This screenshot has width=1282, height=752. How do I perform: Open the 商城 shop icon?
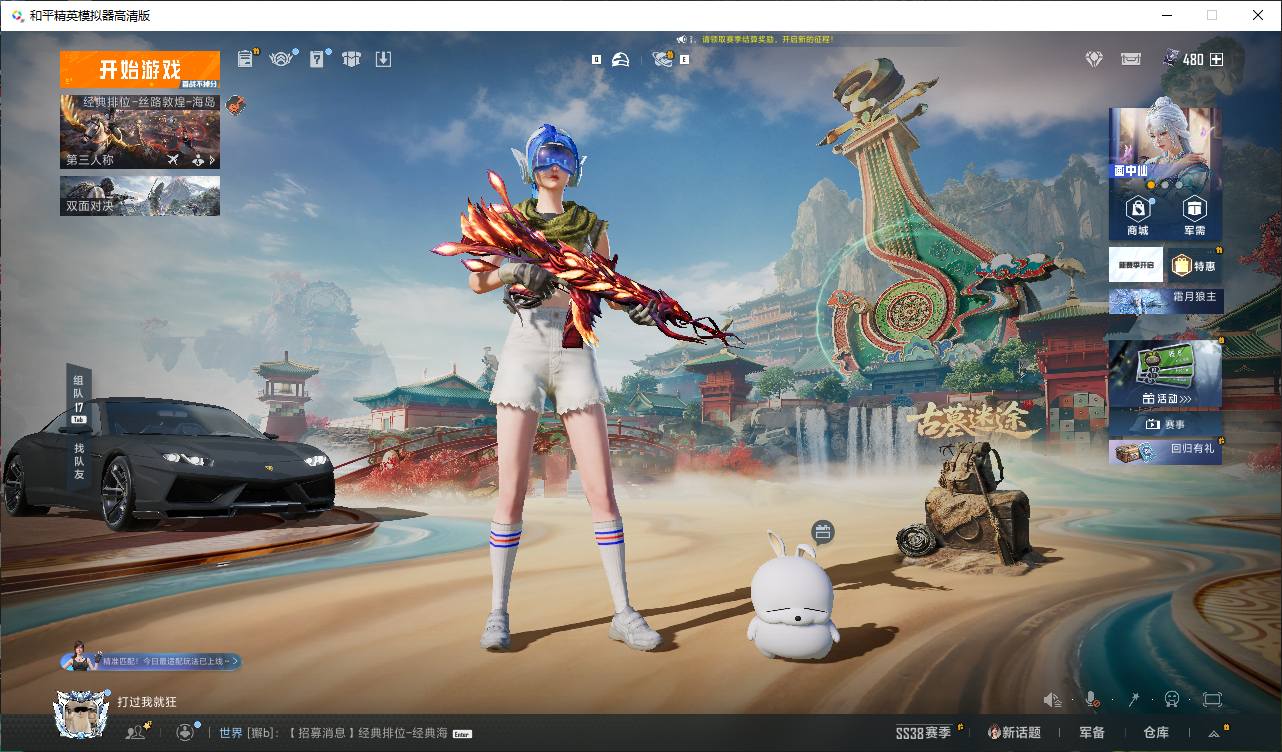click(x=1137, y=215)
